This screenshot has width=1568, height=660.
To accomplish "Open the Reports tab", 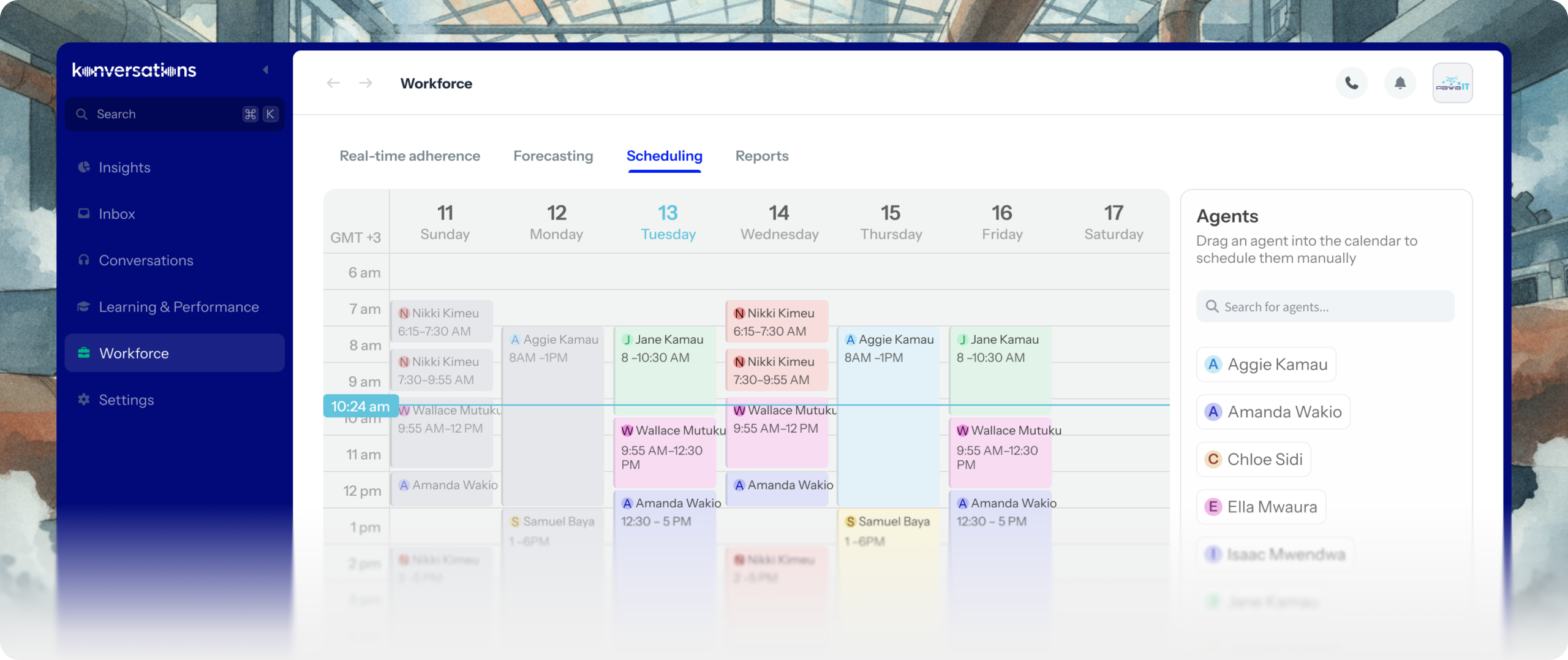I will tap(761, 156).
